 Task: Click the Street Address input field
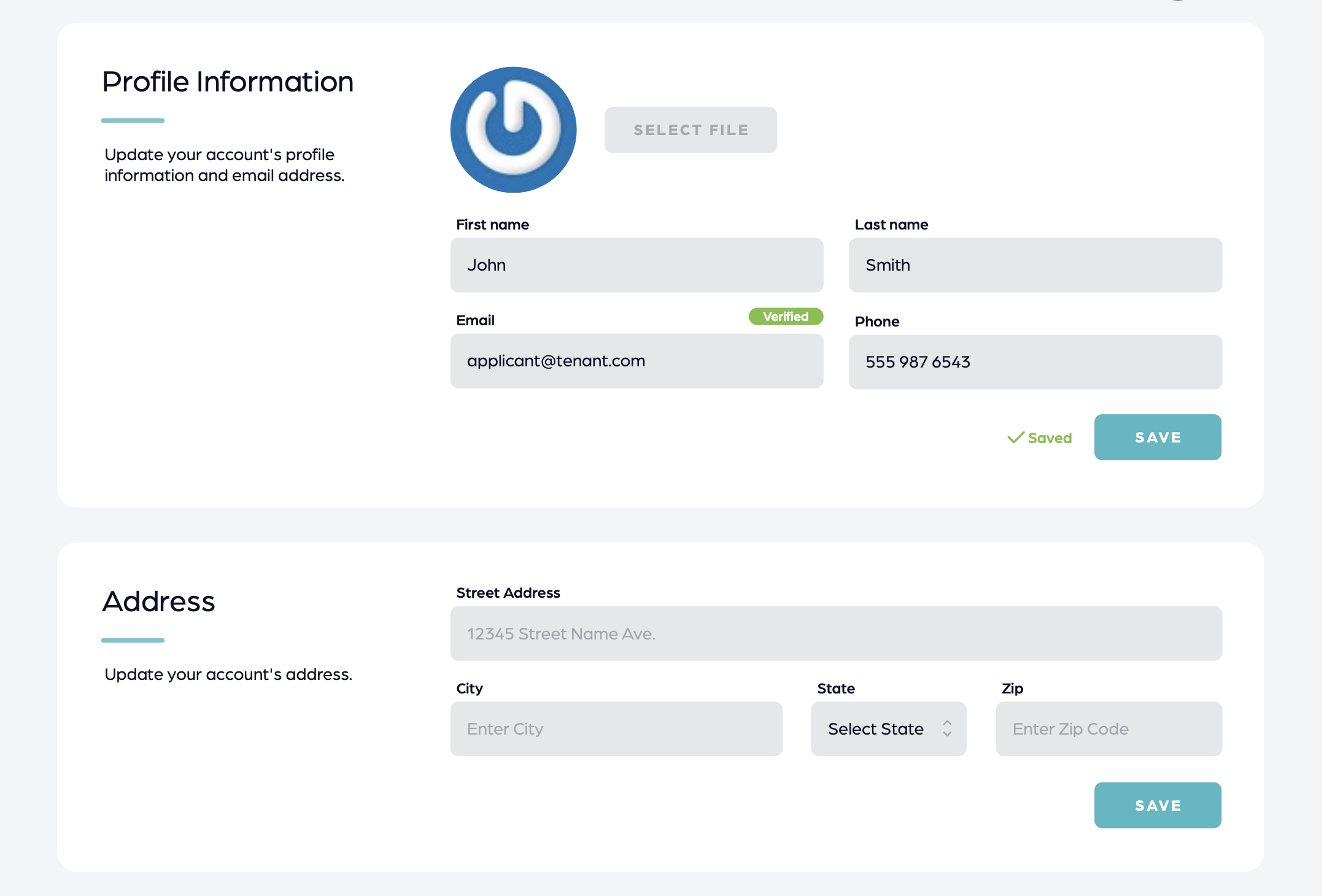click(x=836, y=634)
